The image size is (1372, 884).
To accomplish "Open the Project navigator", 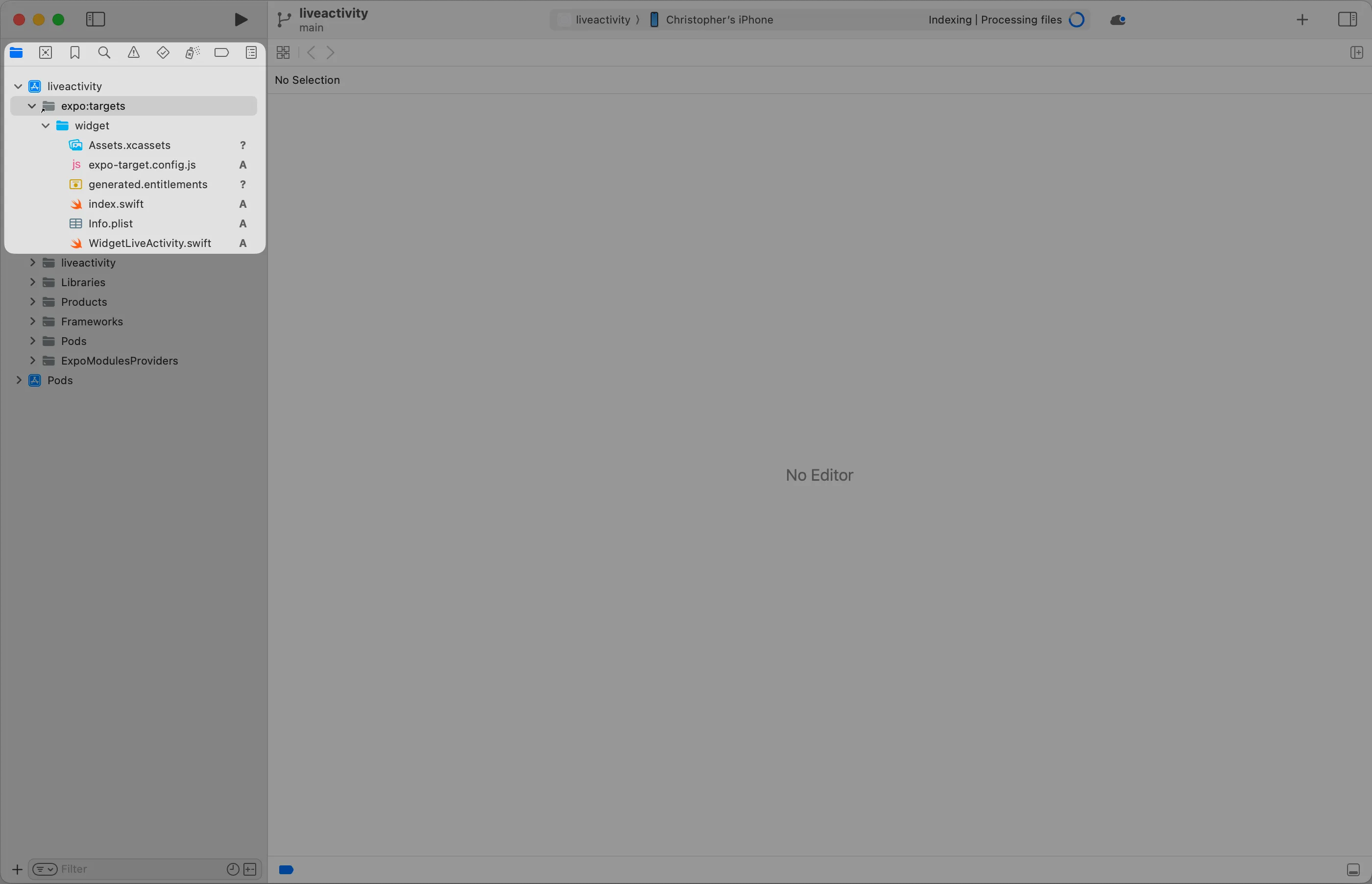I will tap(16, 52).
